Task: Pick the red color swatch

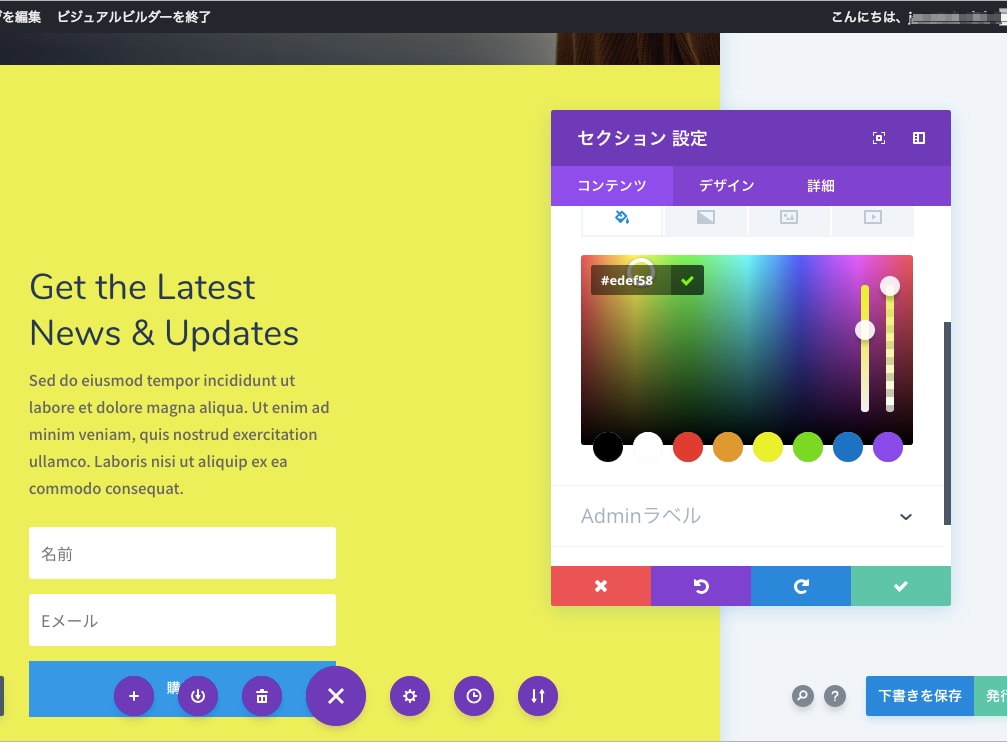Action: coord(688,447)
